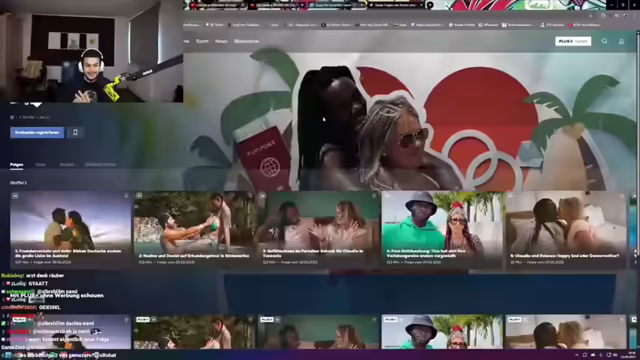Click the PLUS+ button in the header
The width and height of the screenshot is (640, 360).
(x=573, y=41)
